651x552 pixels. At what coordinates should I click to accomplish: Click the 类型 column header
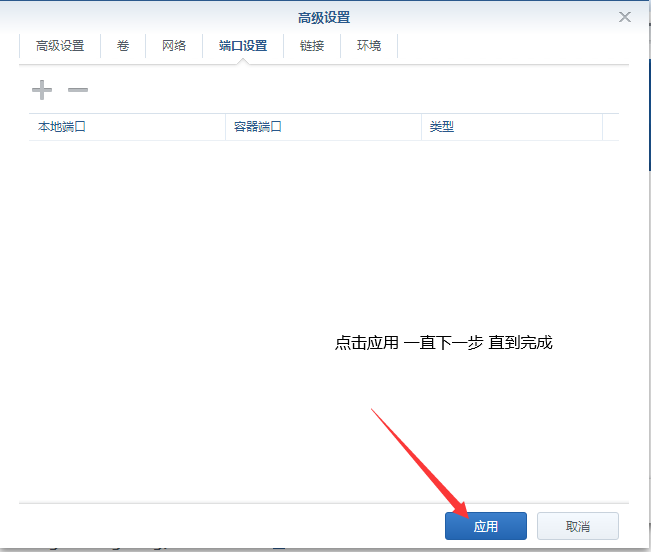(x=511, y=127)
